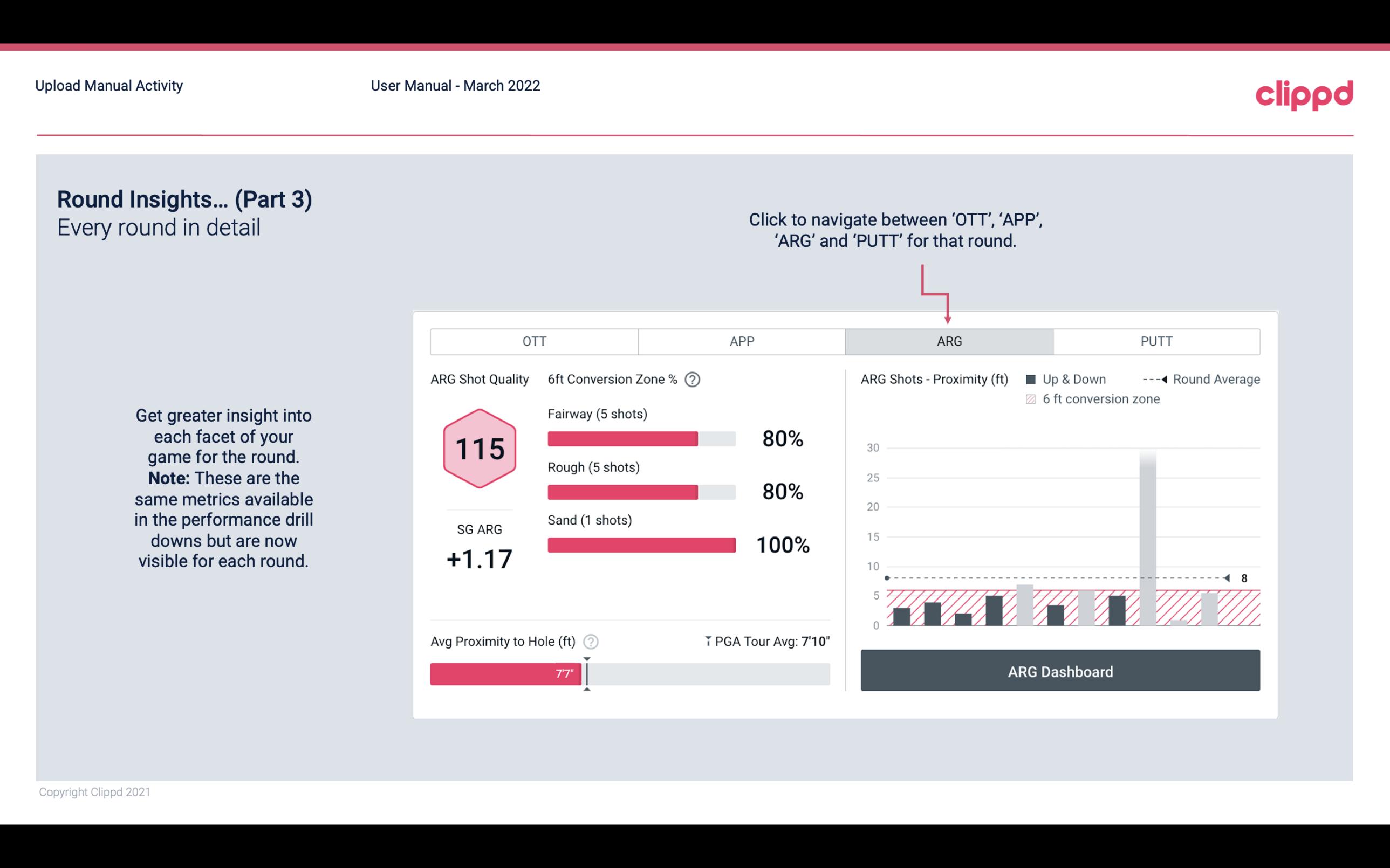Click the Upload Manual Activity link
This screenshot has height=868, width=1390.
click(108, 86)
